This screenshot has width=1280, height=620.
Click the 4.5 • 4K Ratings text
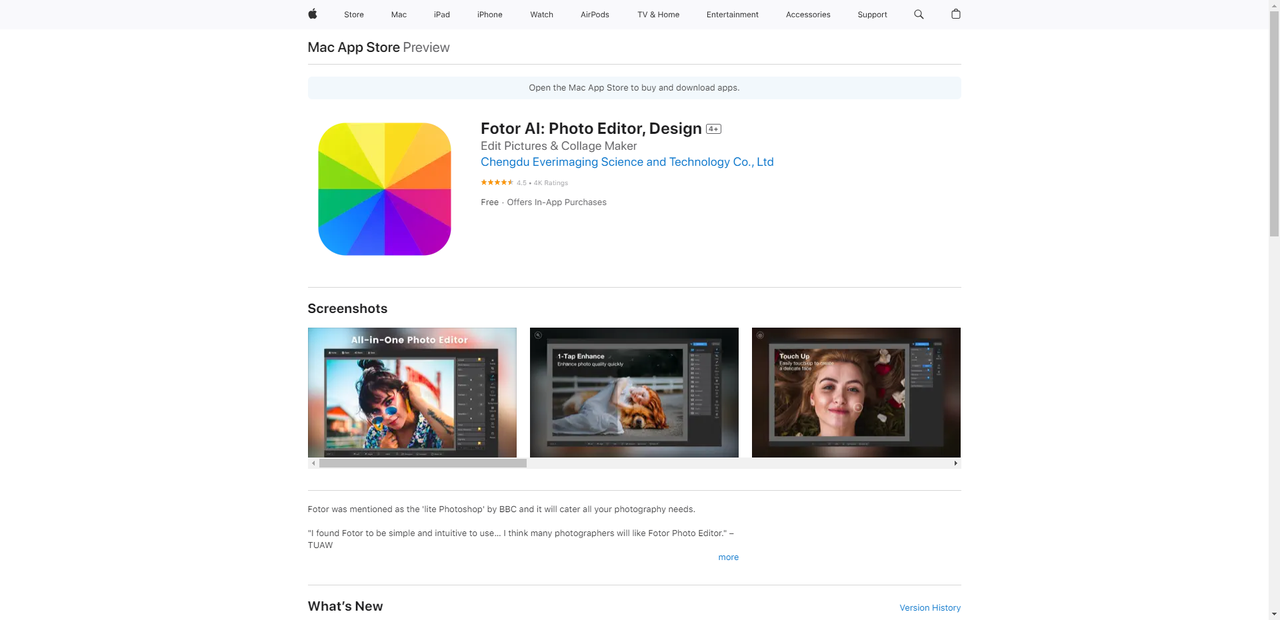[x=542, y=183]
